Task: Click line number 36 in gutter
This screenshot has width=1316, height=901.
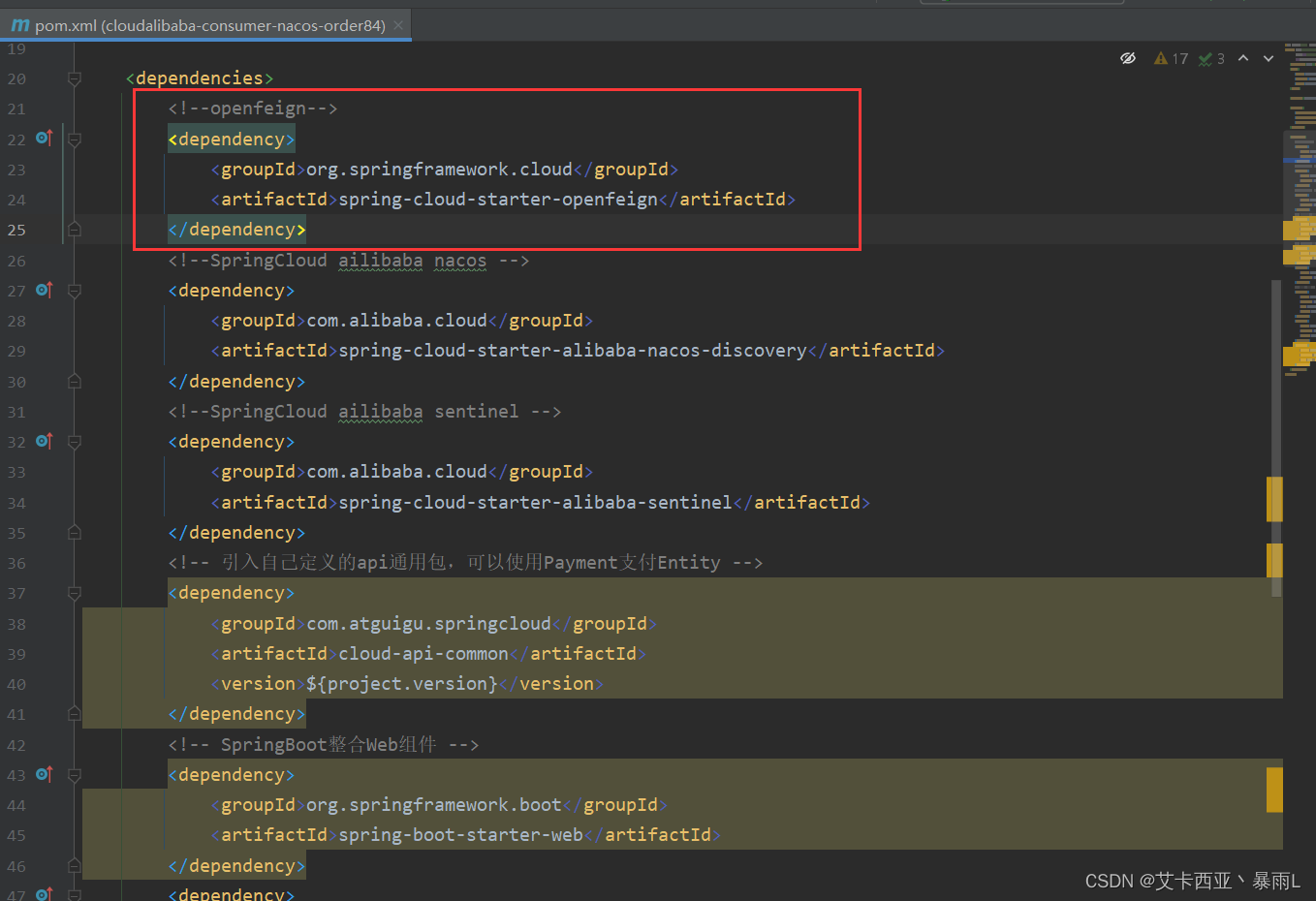Action: click(x=16, y=563)
